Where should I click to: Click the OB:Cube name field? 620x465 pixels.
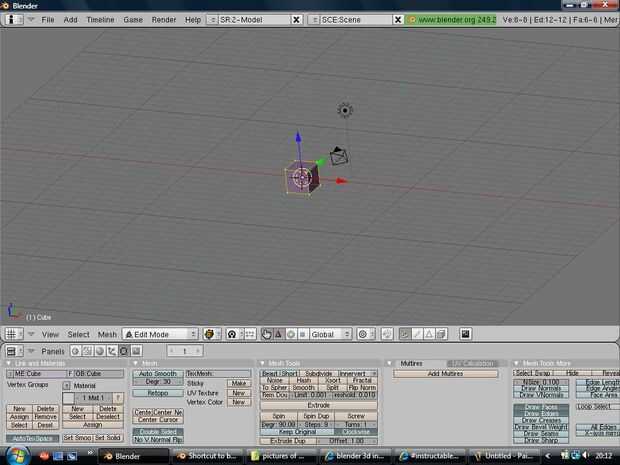click(98, 373)
